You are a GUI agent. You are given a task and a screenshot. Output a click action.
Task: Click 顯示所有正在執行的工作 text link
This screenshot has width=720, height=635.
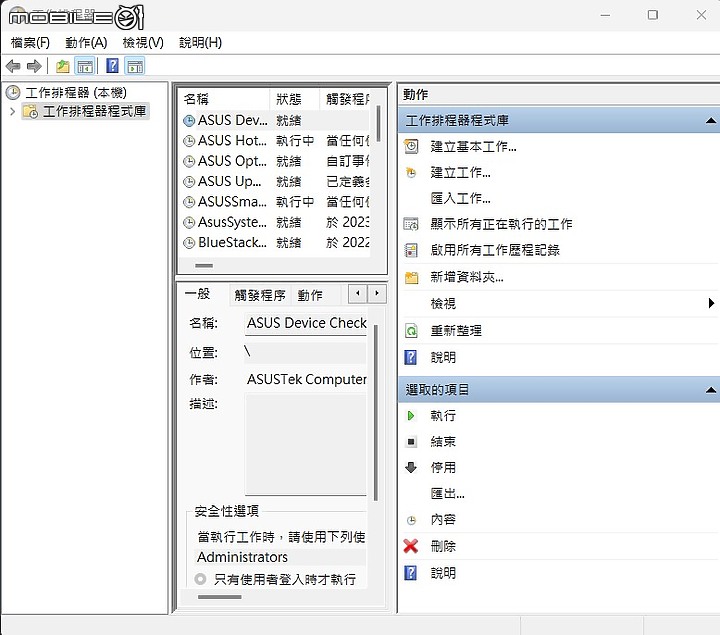[501, 224]
